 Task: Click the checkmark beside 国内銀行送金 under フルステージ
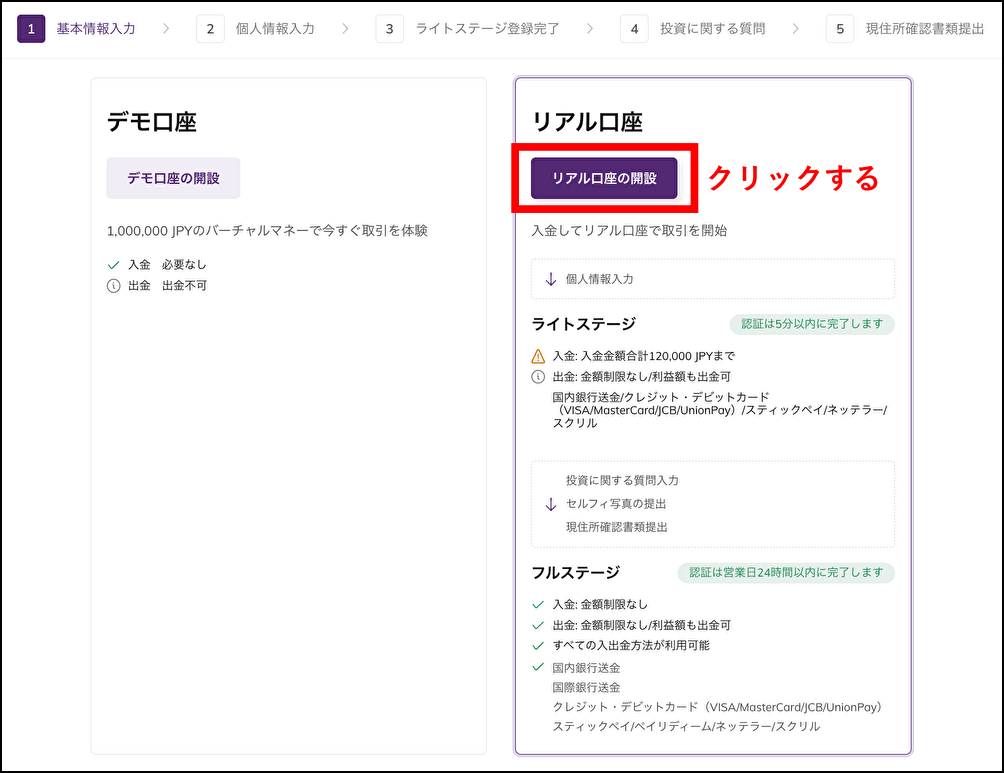(x=538, y=666)
